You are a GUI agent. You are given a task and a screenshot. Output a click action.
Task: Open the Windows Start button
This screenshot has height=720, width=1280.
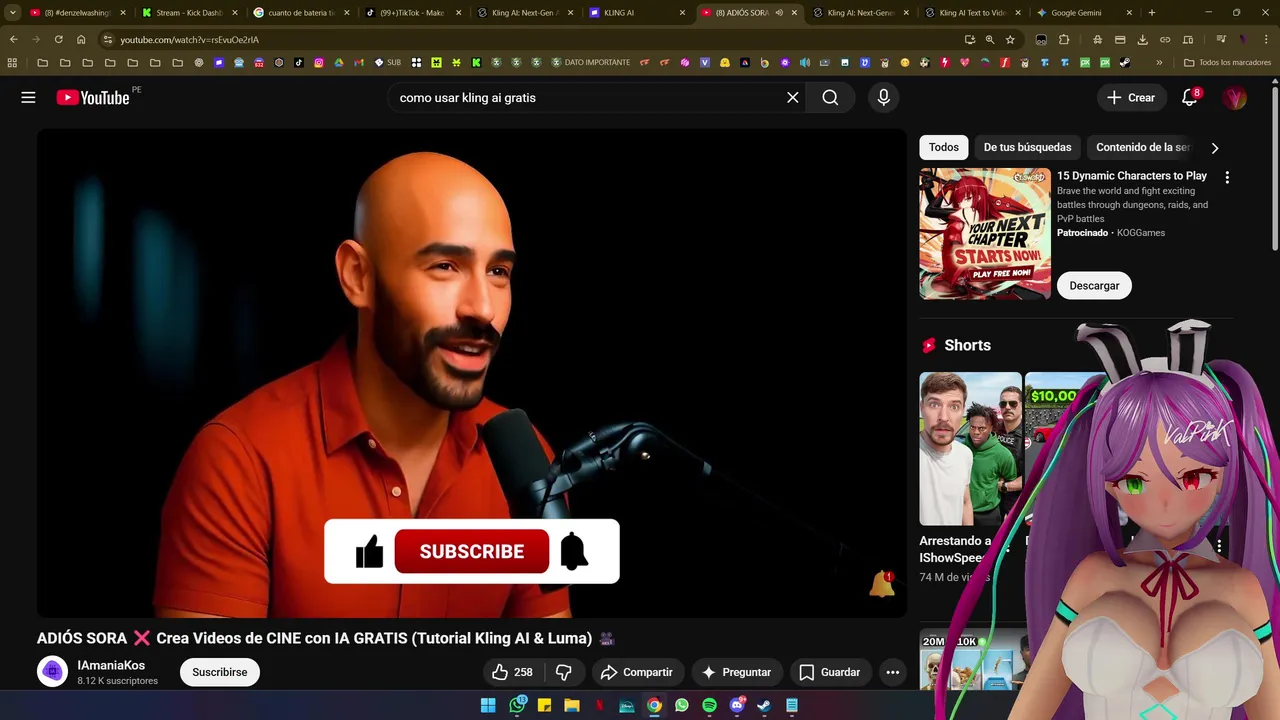point(488,705)
